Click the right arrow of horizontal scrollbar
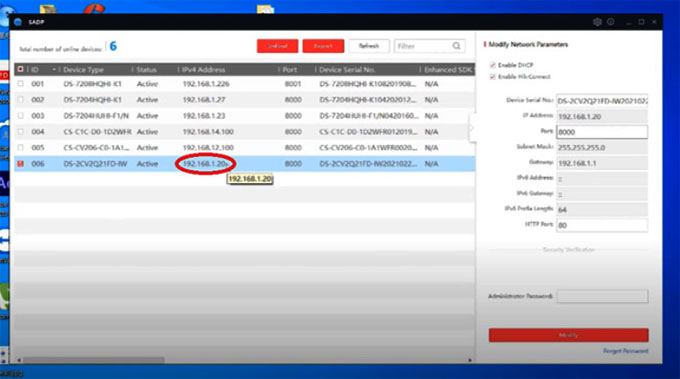Image resolution: width=680 pixels, height=379 pixels. 470,360
